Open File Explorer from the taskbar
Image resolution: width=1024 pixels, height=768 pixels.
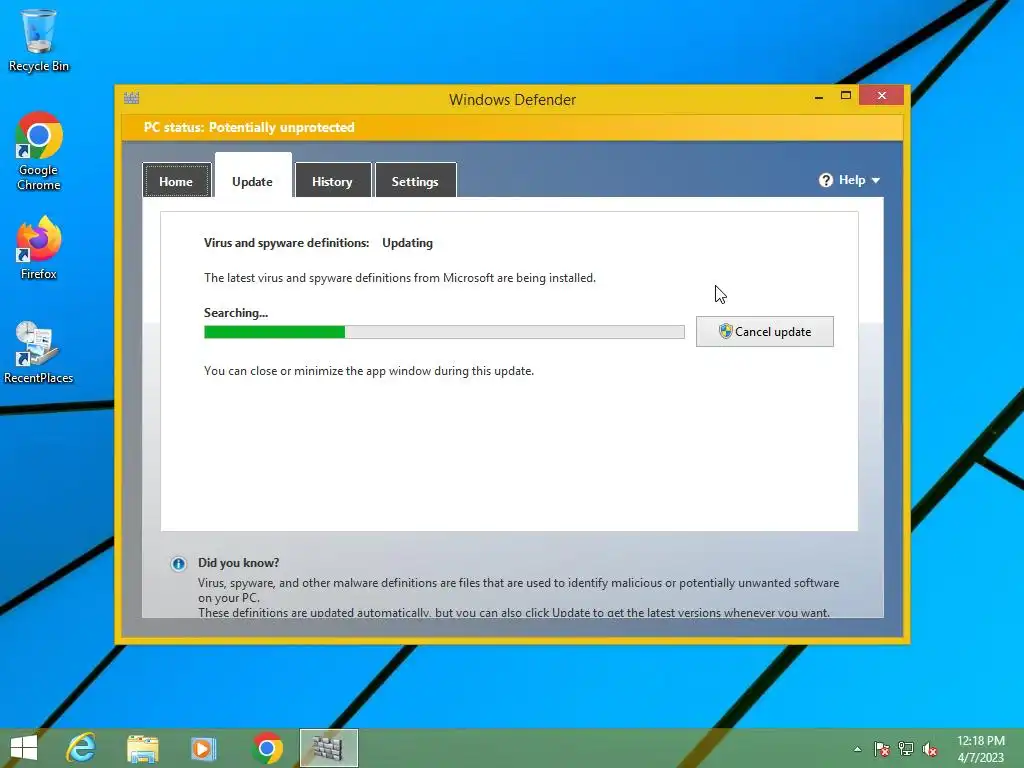142,748
